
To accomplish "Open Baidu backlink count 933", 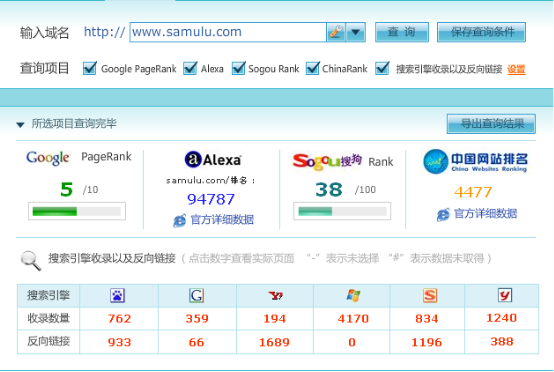I will point(119,342).
